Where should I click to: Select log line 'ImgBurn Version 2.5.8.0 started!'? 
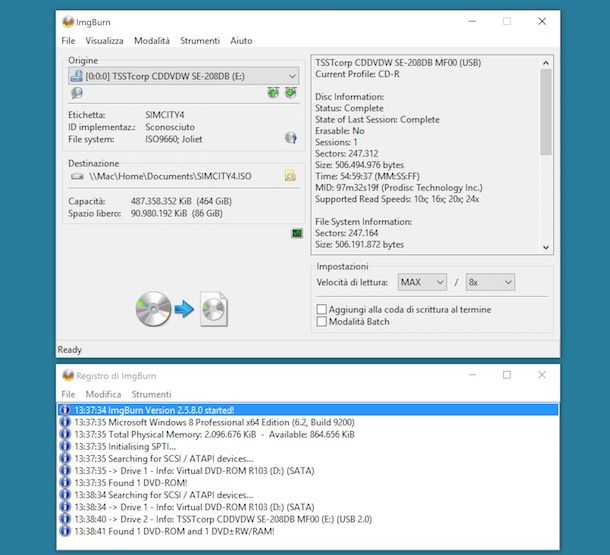(x=308, y=410)
